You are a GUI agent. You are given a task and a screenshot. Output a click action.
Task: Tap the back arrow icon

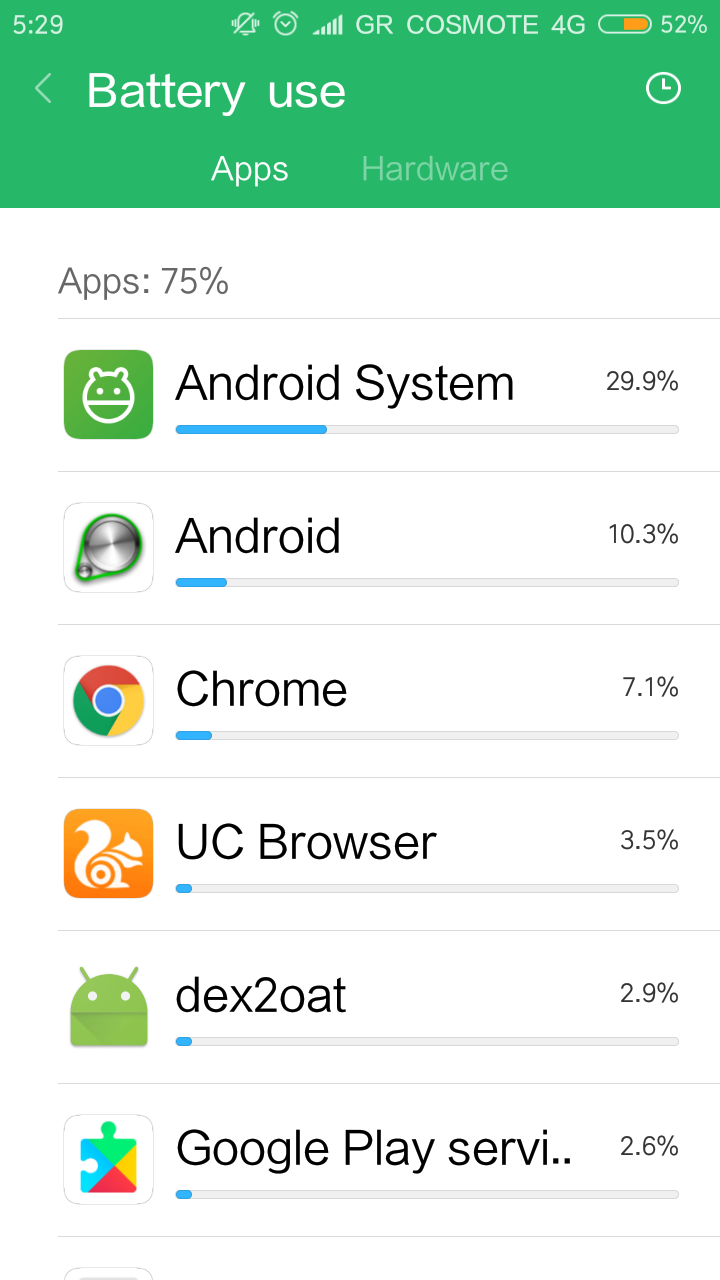(x=43, y=89)
